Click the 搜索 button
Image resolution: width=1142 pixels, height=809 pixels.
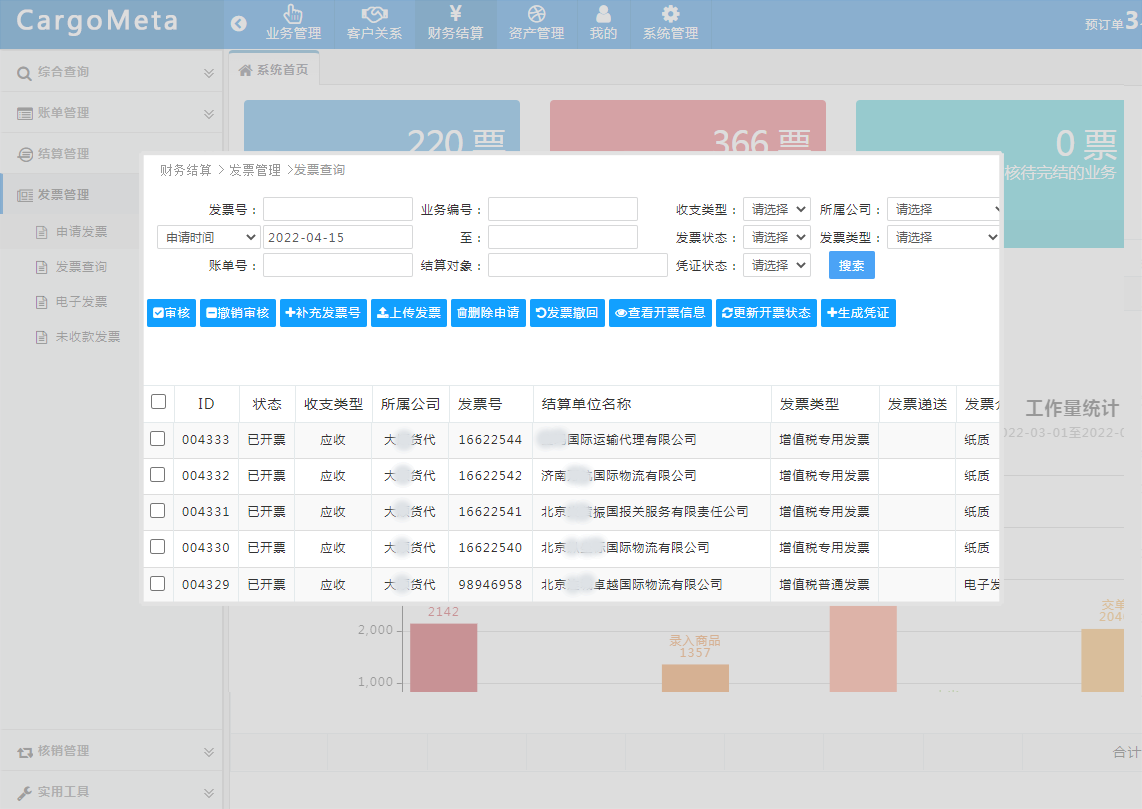coord(851,265)
